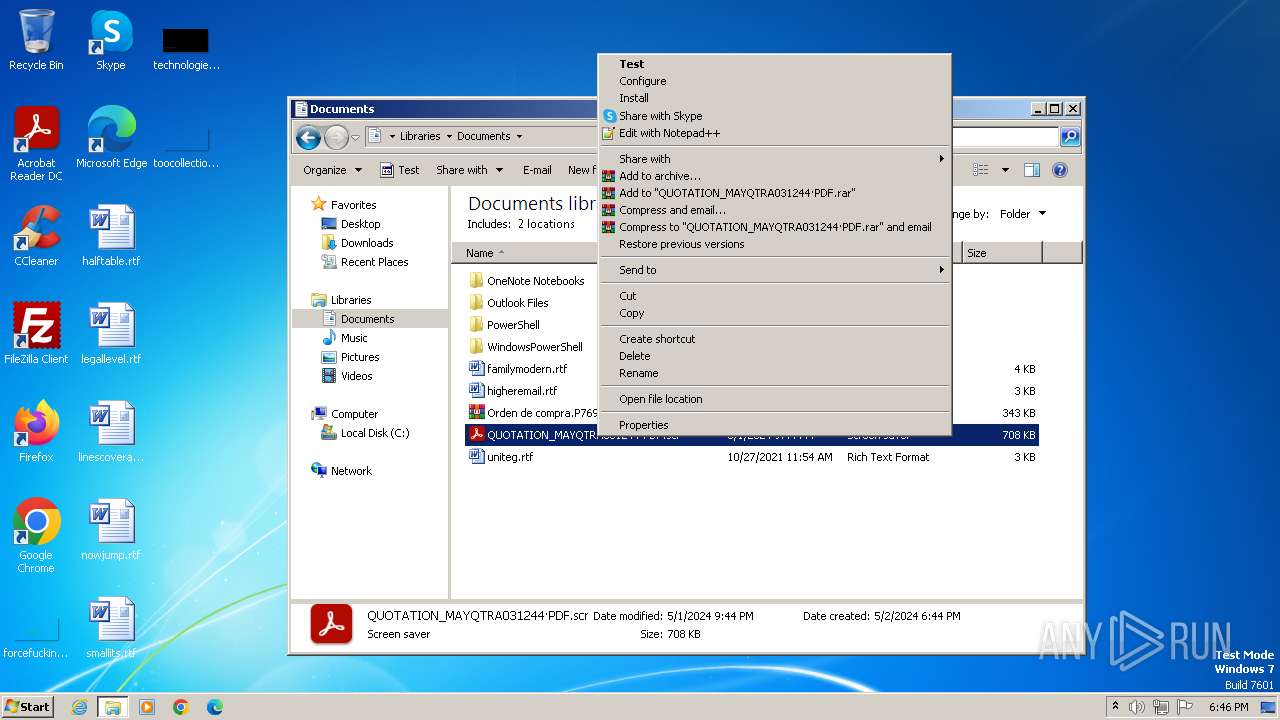The width and height of the screenshot is (1280, 720).
Task: Select legallevel.rtf desktop file
Action: pyautogui.click(x=111, y=333)
